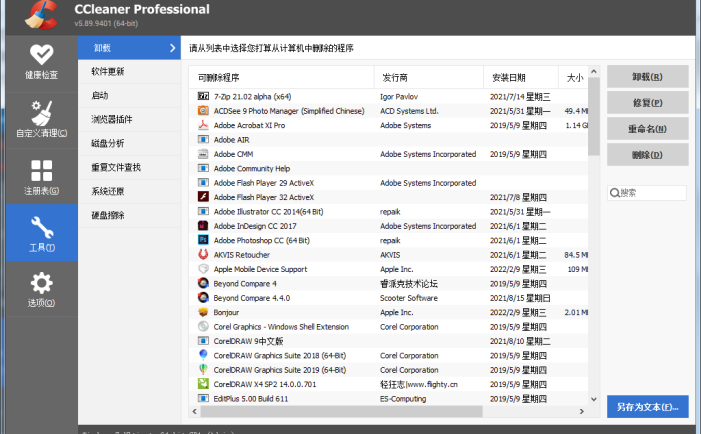701x434 pixels.
Task: Click the Igor Pavlov publisher cell
Action: 399,97
